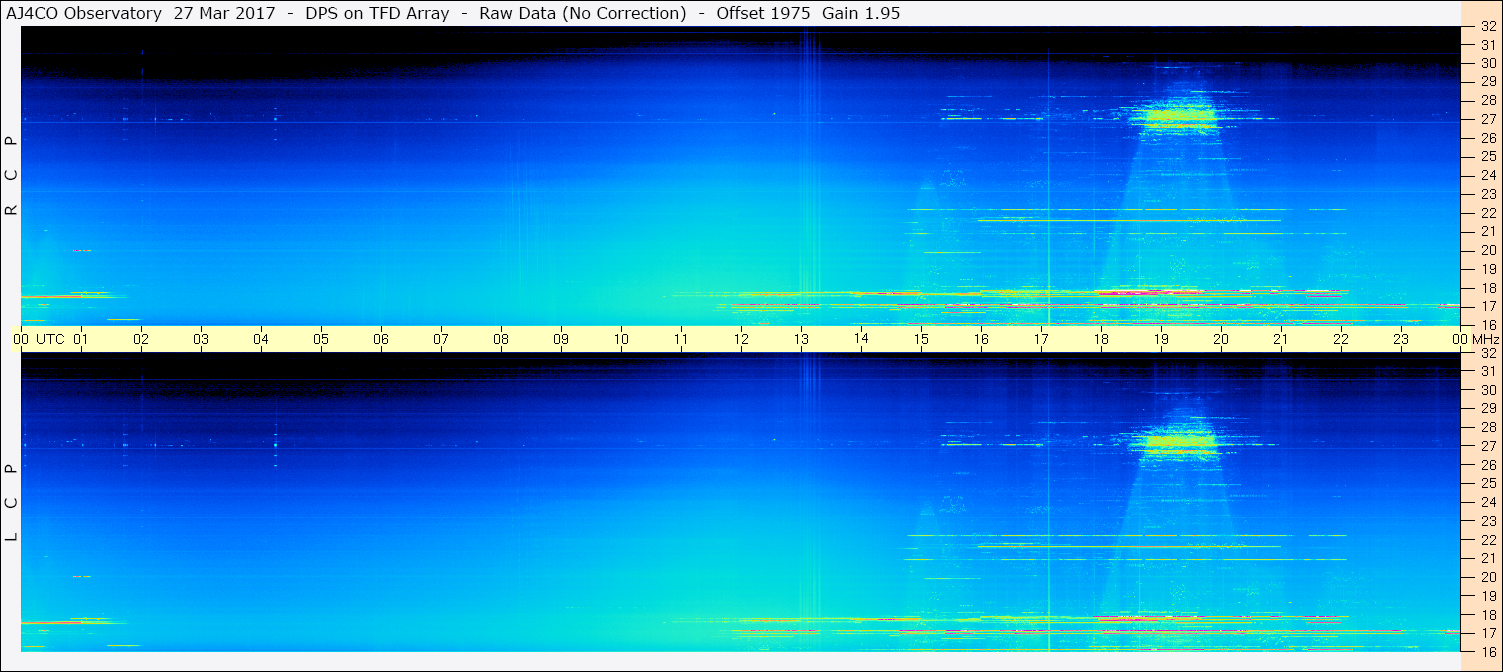Select the 32 MHz label of upper RCP plot
The height and width of the screenshot is (672, 1503).
1487,26
